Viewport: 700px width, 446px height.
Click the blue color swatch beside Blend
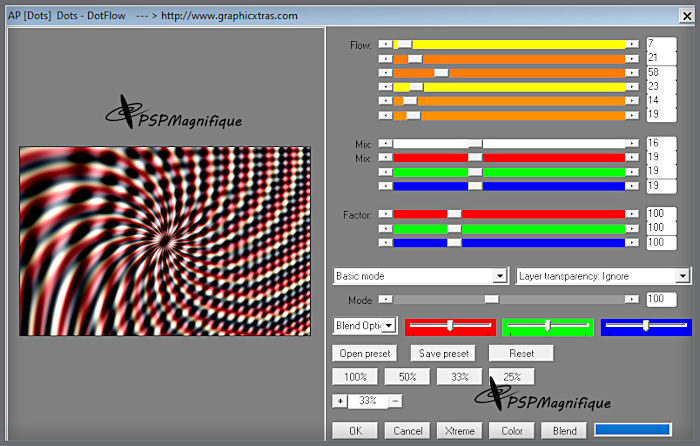click(632, 430)
